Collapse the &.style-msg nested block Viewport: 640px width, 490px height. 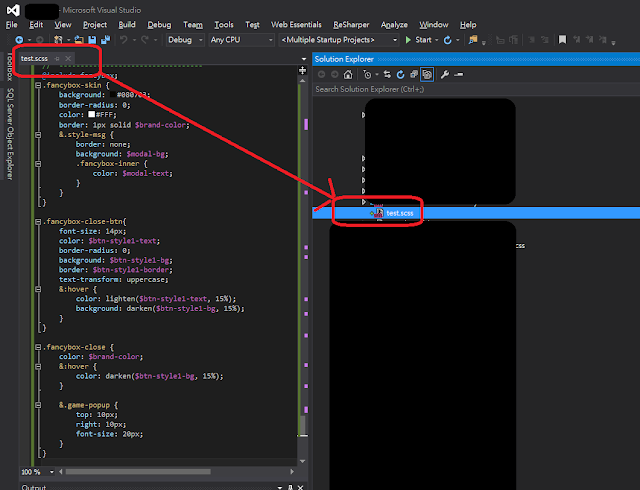[x=38, y=135]
